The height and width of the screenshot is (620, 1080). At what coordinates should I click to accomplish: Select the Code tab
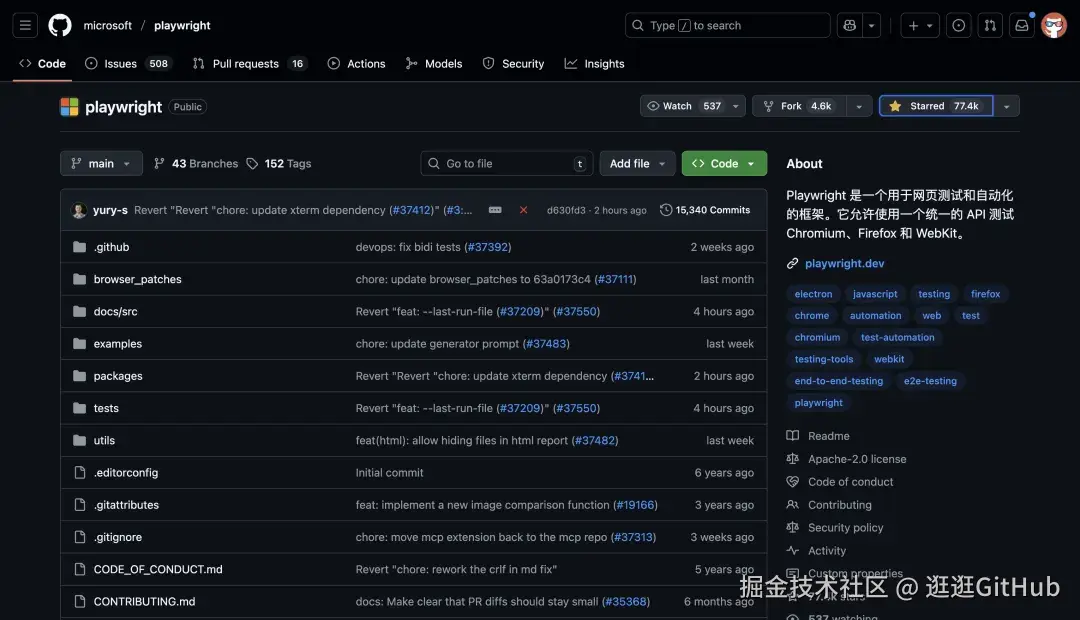point(43,63)
